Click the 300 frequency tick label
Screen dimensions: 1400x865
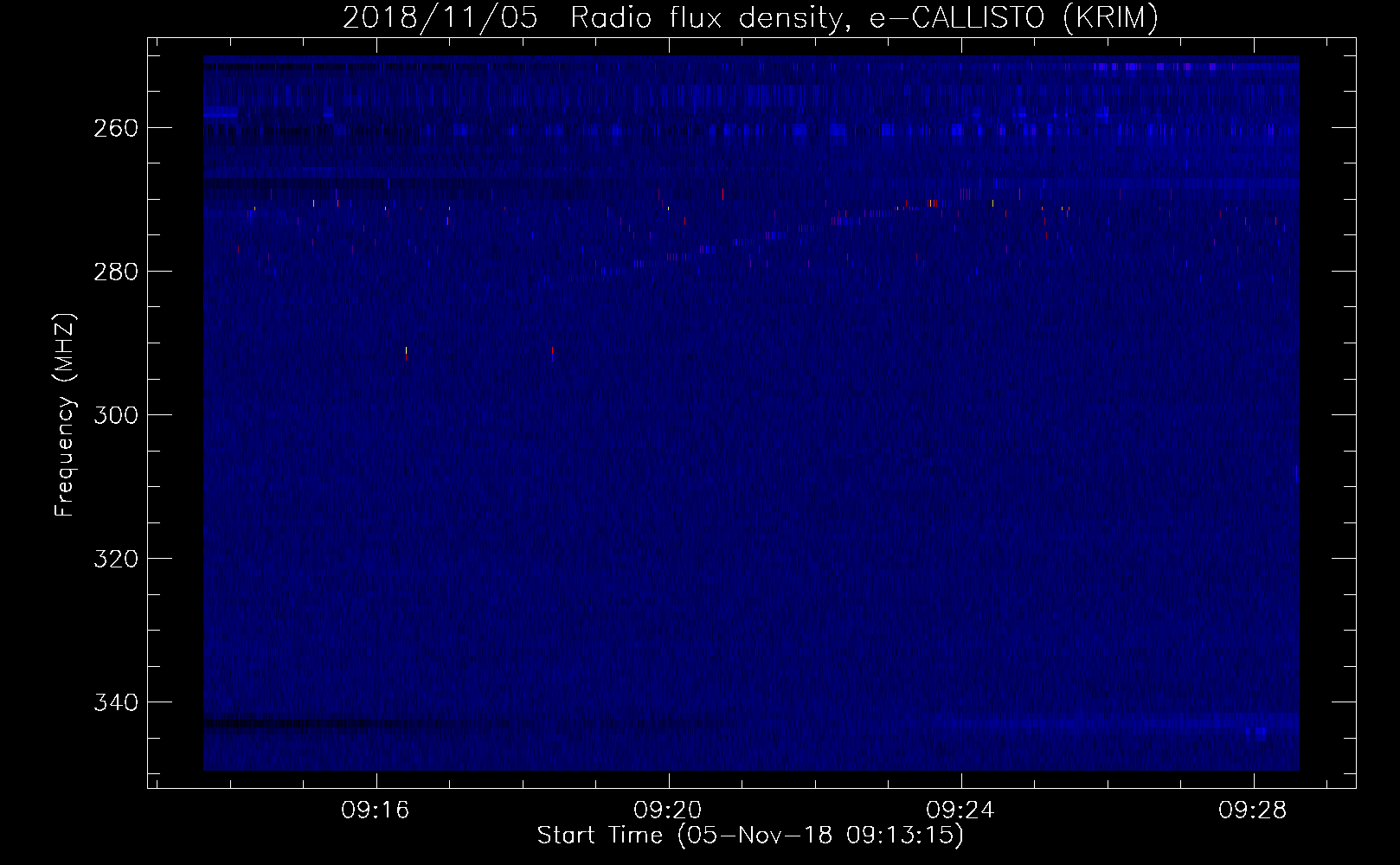click(x=115, y=415)
